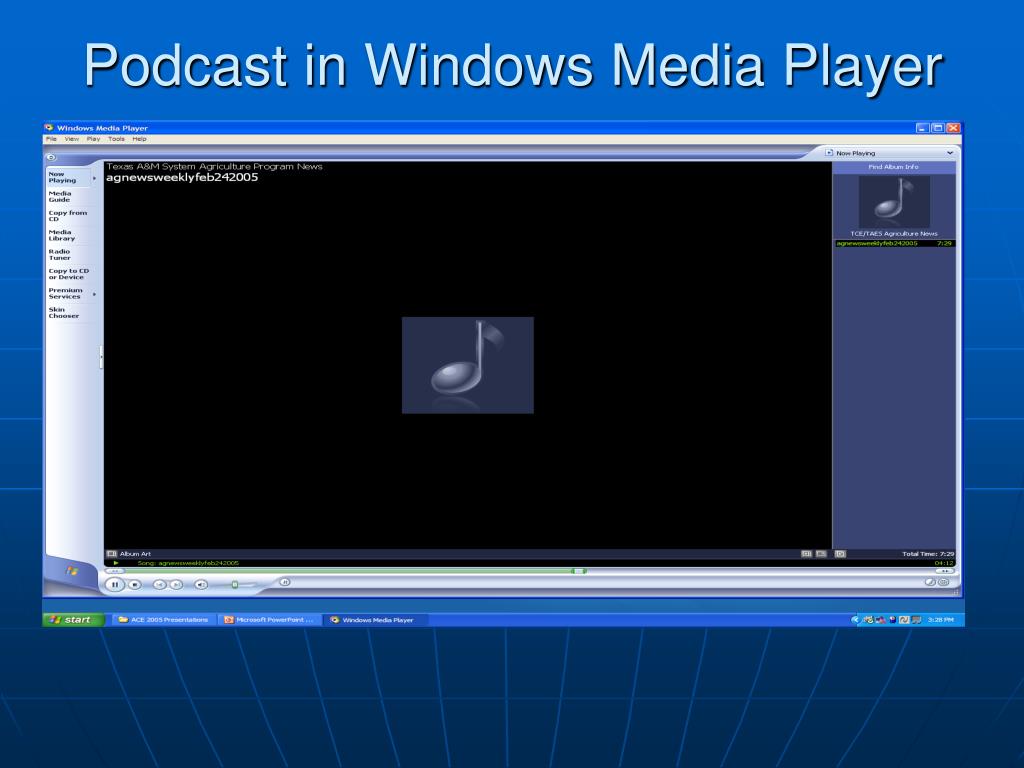This screenshot has width=1024, height=768.
Task: Open the Premium Services tab
Action: pos(68,293)
